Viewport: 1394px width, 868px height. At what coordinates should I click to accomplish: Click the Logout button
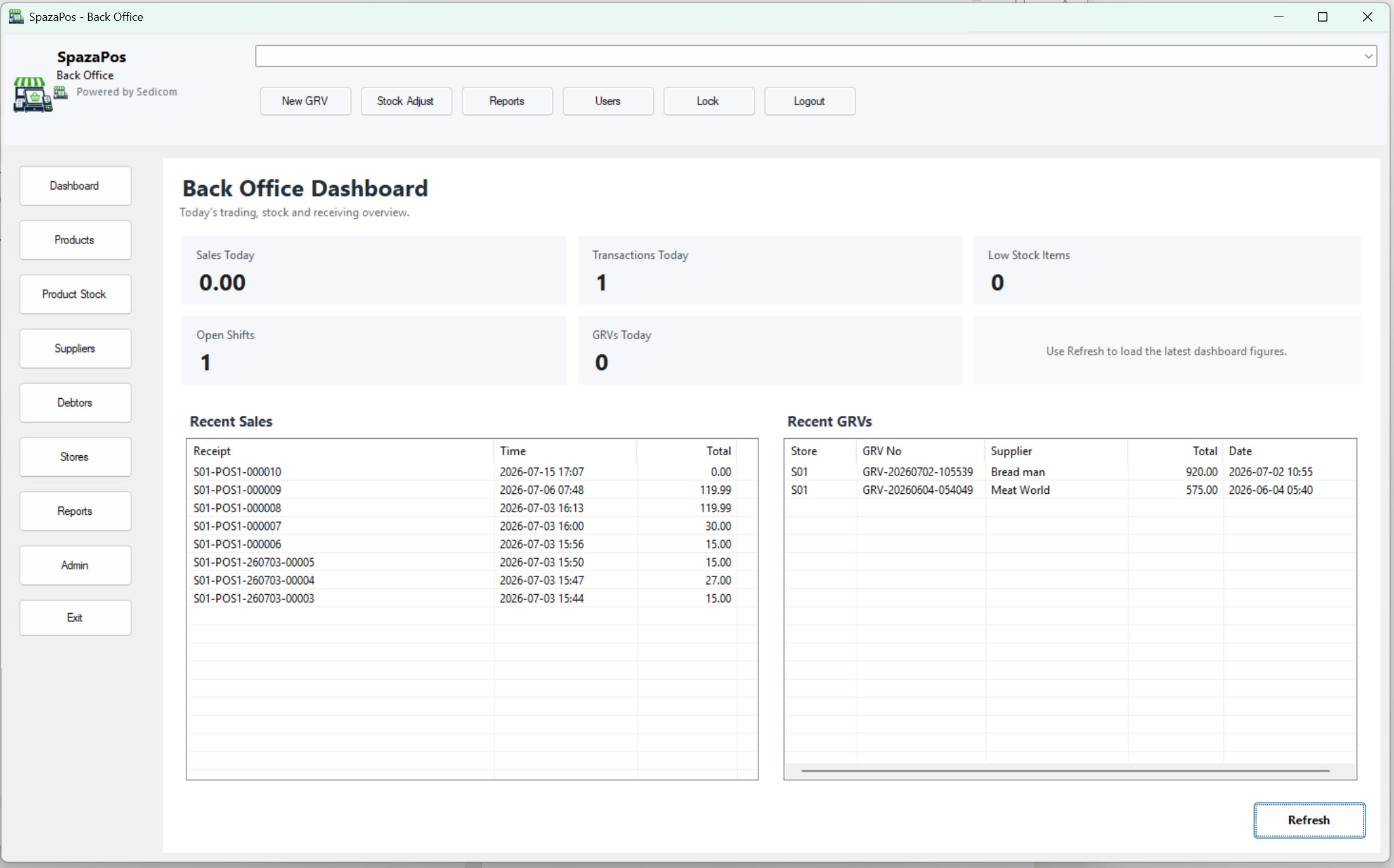point(809,101)
